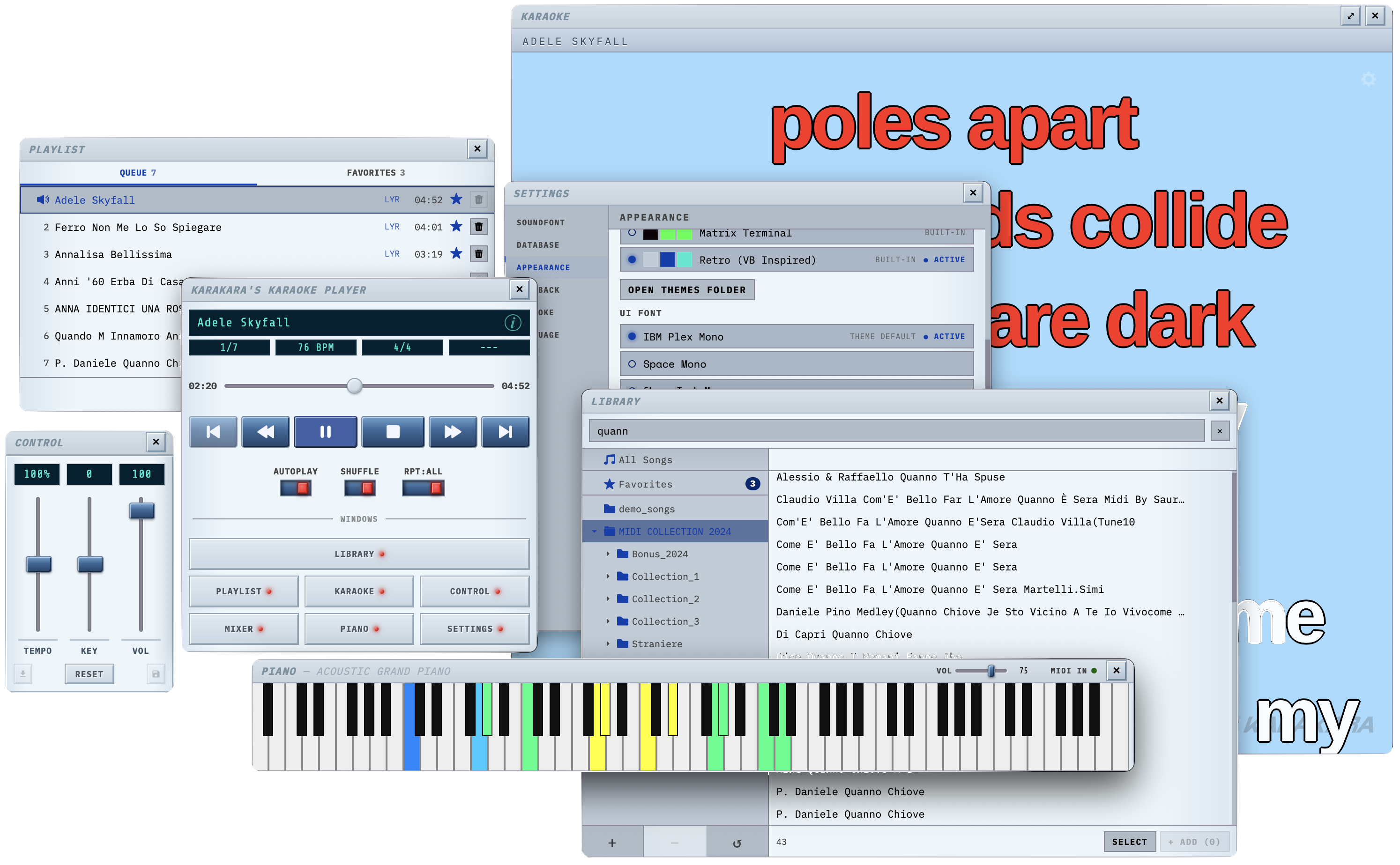Open karaoke window gear settings icon
The height and width of the screenshot is (865, 1400).
point(1368,79)
